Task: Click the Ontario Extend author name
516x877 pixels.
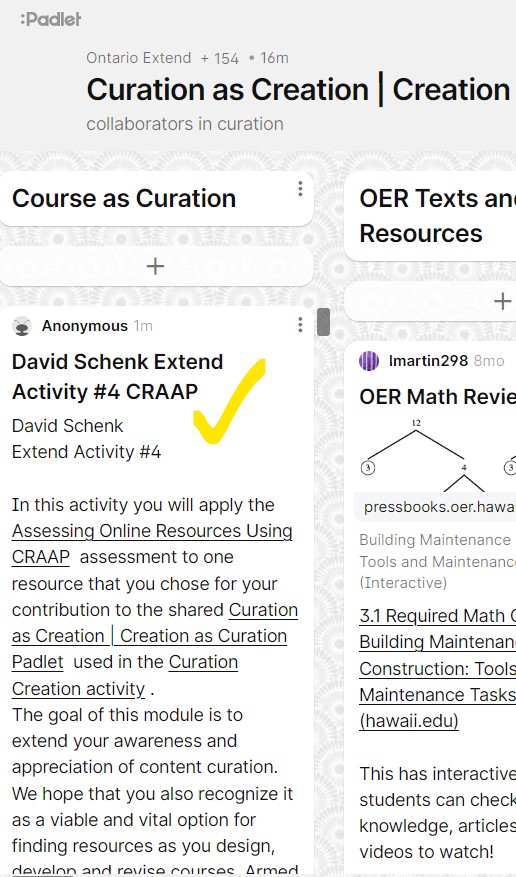Action: (139, 58)
